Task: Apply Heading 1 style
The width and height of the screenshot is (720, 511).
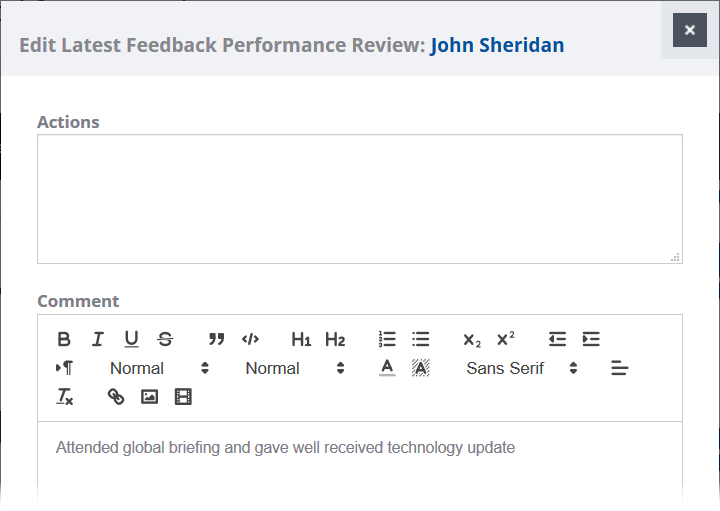Action: pyautogui.click(x=301, y=339)
